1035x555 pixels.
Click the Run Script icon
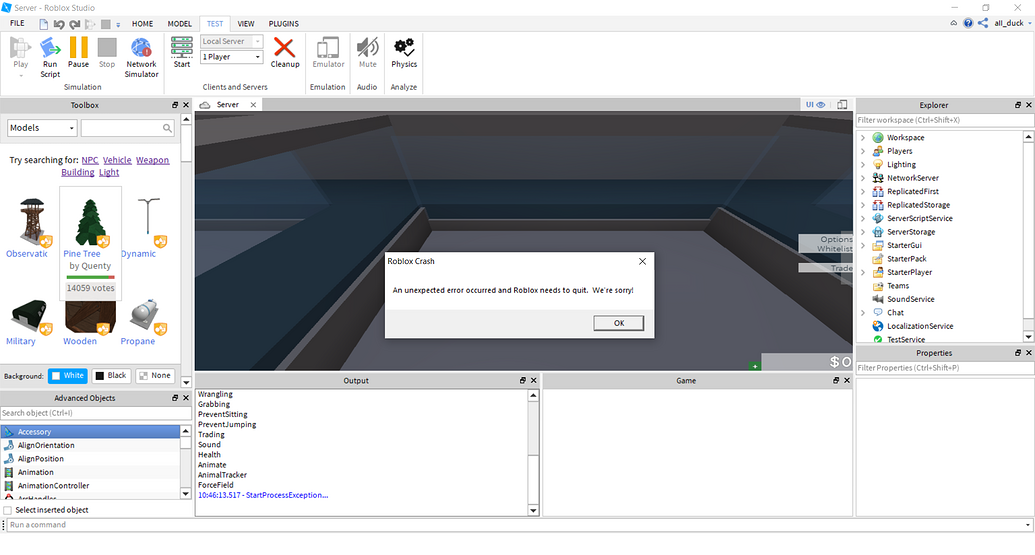point(50,48)
